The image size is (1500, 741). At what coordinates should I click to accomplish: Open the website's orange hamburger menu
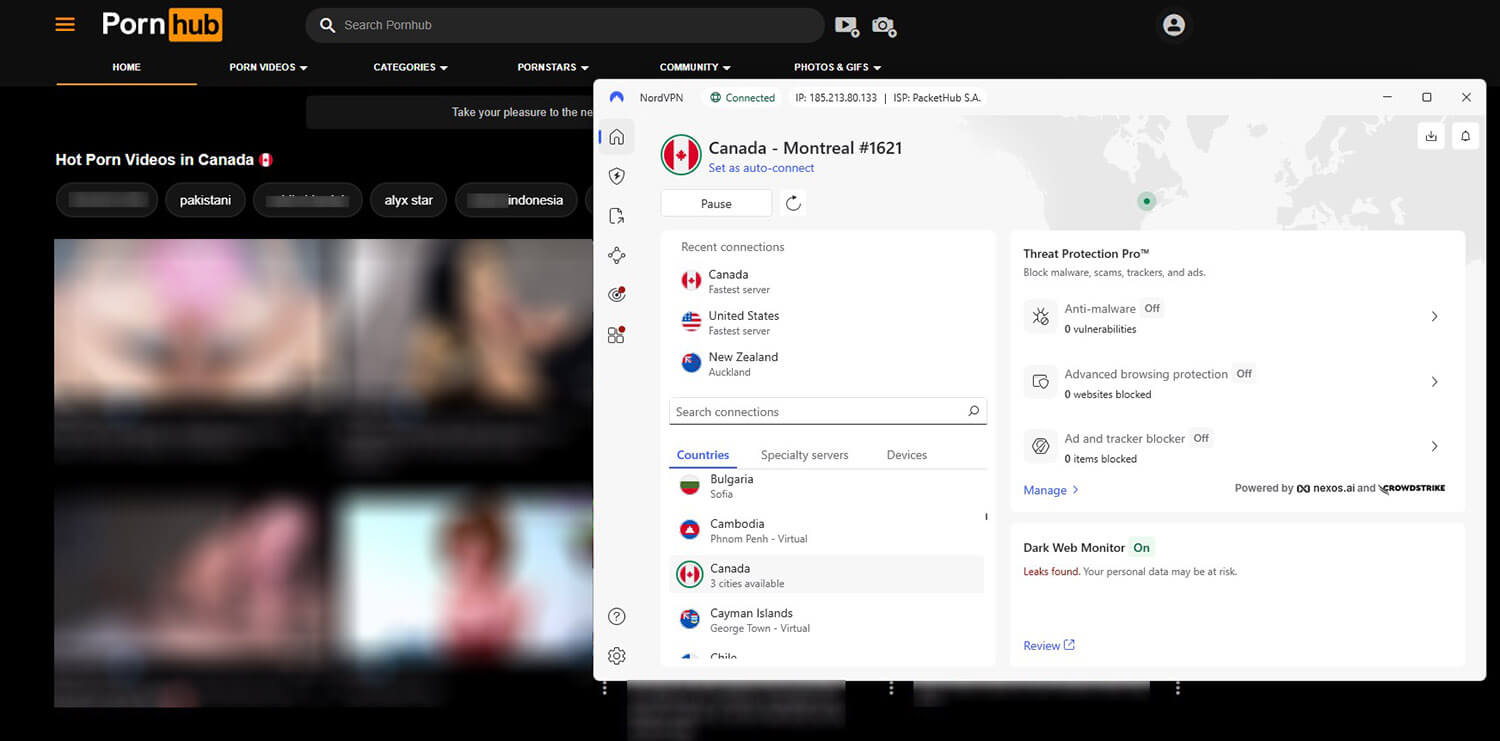point(65,25)
